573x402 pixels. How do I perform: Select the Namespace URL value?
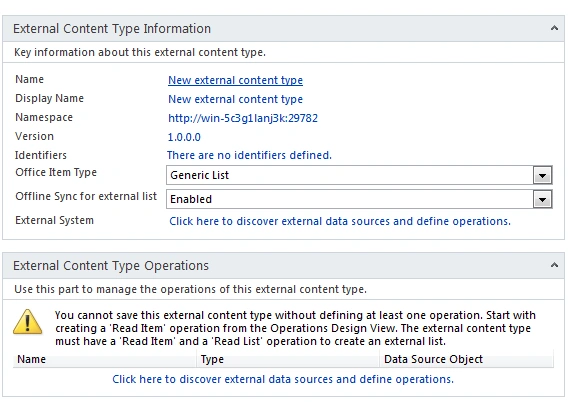(x=243, y=118)
